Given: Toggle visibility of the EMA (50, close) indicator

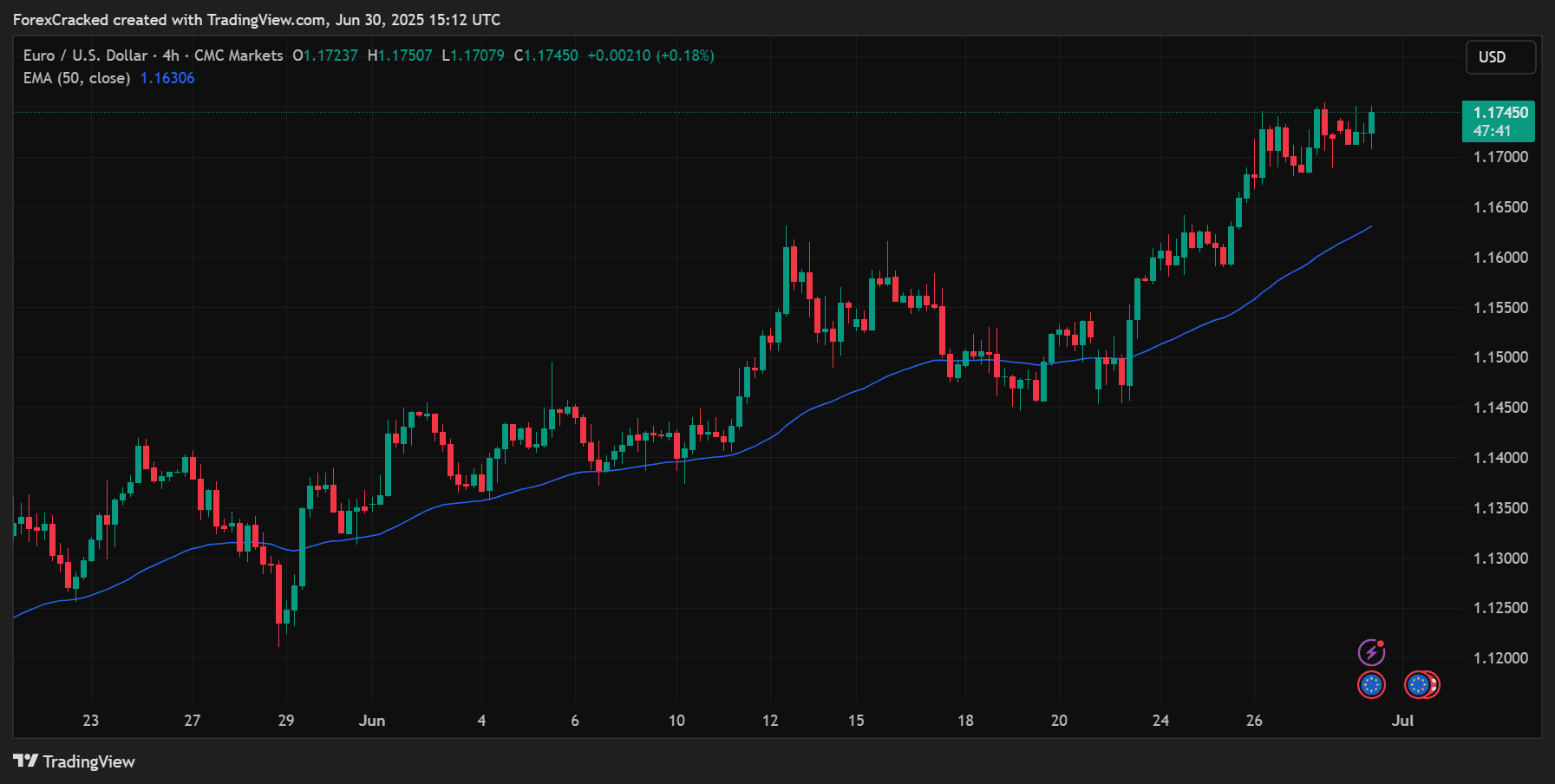Looking at the screenshot, I should coord(76,78).
